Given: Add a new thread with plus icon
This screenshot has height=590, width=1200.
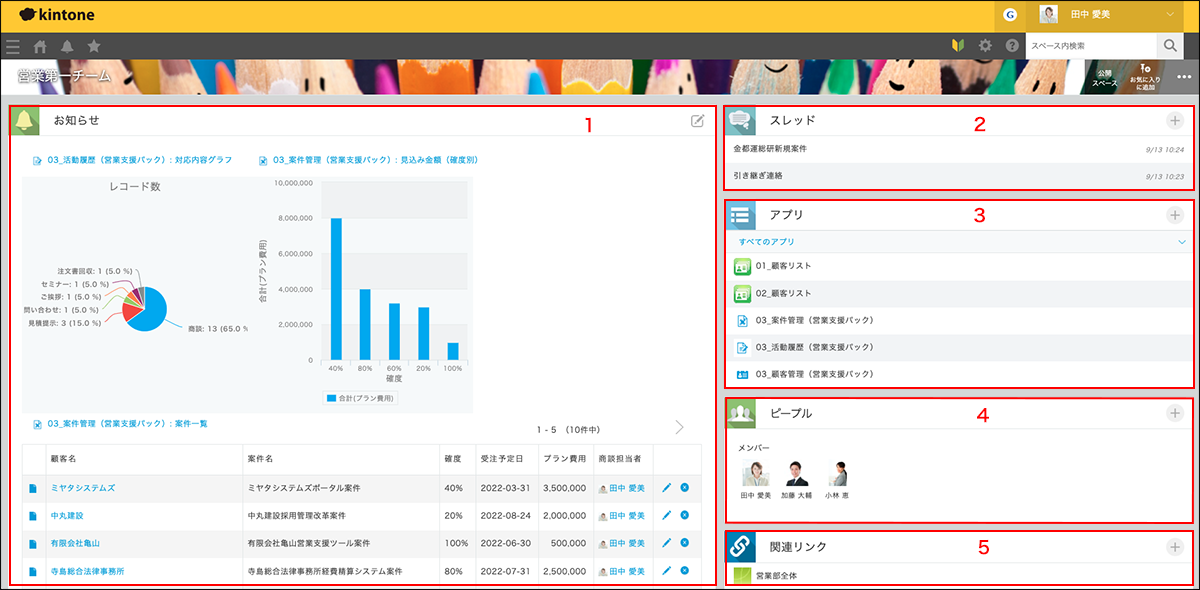Looking at the screenshot, I should coord(1174,121).
